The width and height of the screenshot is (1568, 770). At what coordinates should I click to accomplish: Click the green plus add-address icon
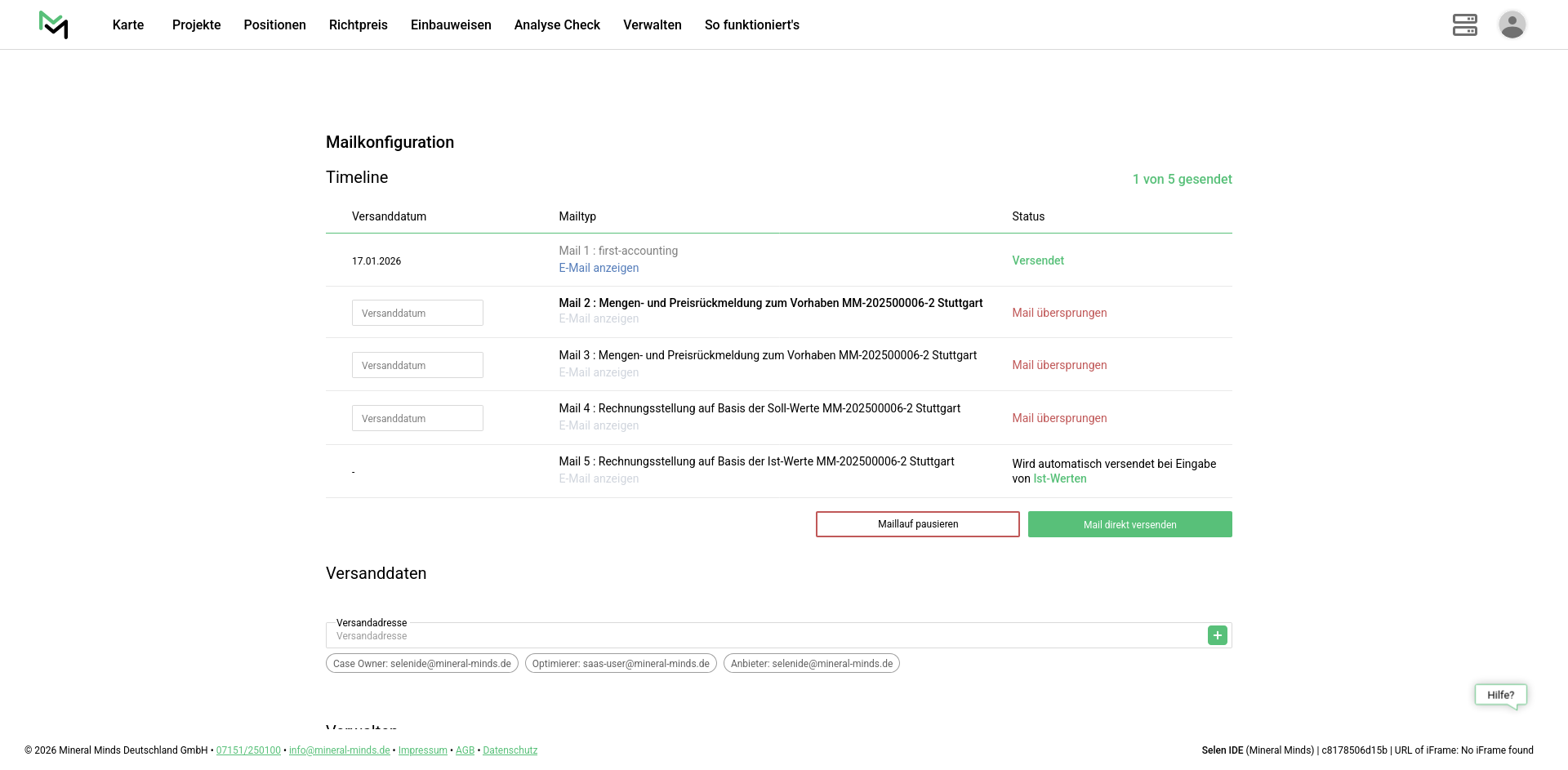(x=1217, y=635)
